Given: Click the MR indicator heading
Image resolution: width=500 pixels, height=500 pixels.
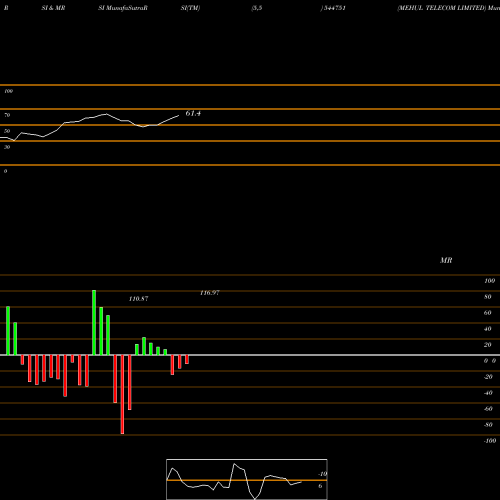Looking at the screenshot, I should click(446, 260).
